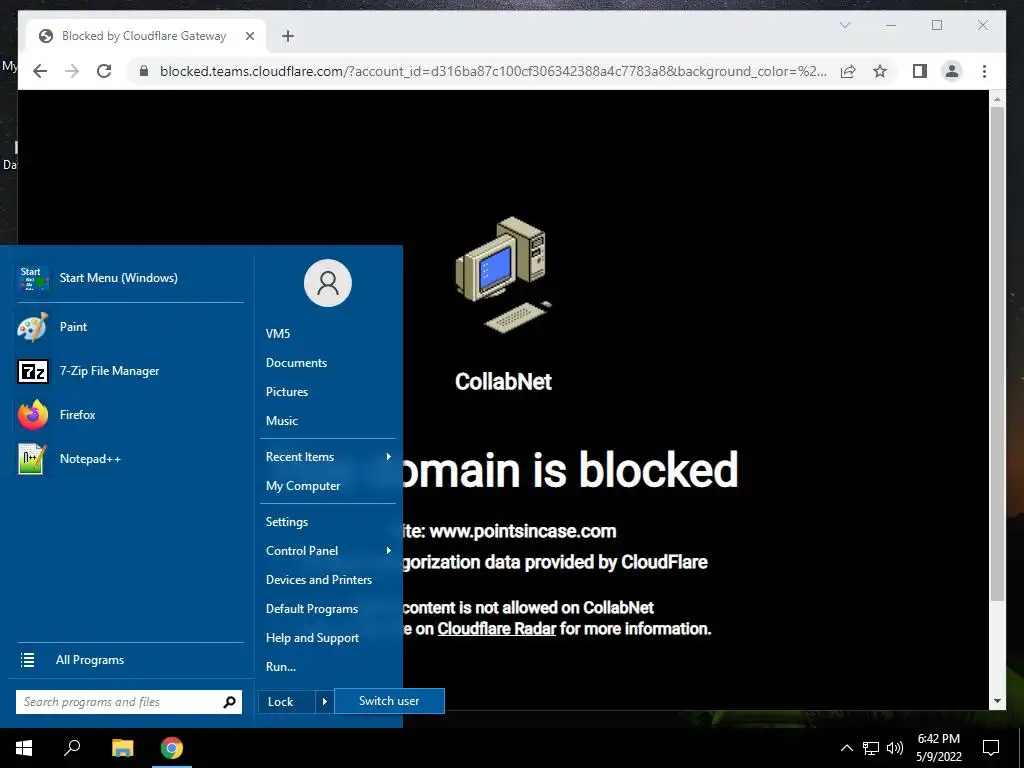Screen dimensions: 1024x768
Task: Click the Windows Start button on taskbar
Action: point(24,748)
